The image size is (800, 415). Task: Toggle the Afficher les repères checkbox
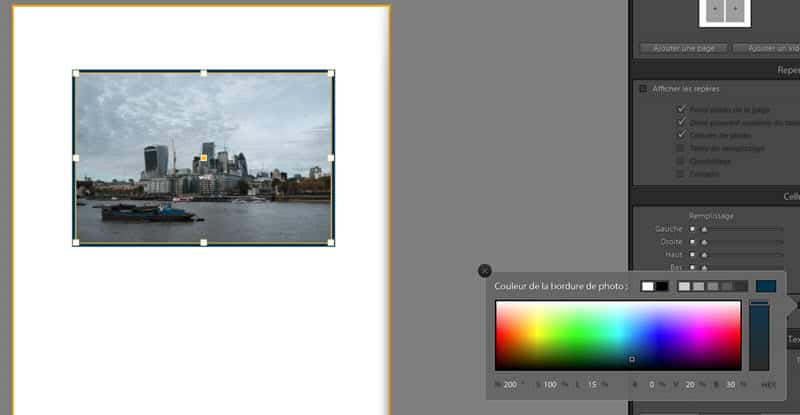coord(643,88)
